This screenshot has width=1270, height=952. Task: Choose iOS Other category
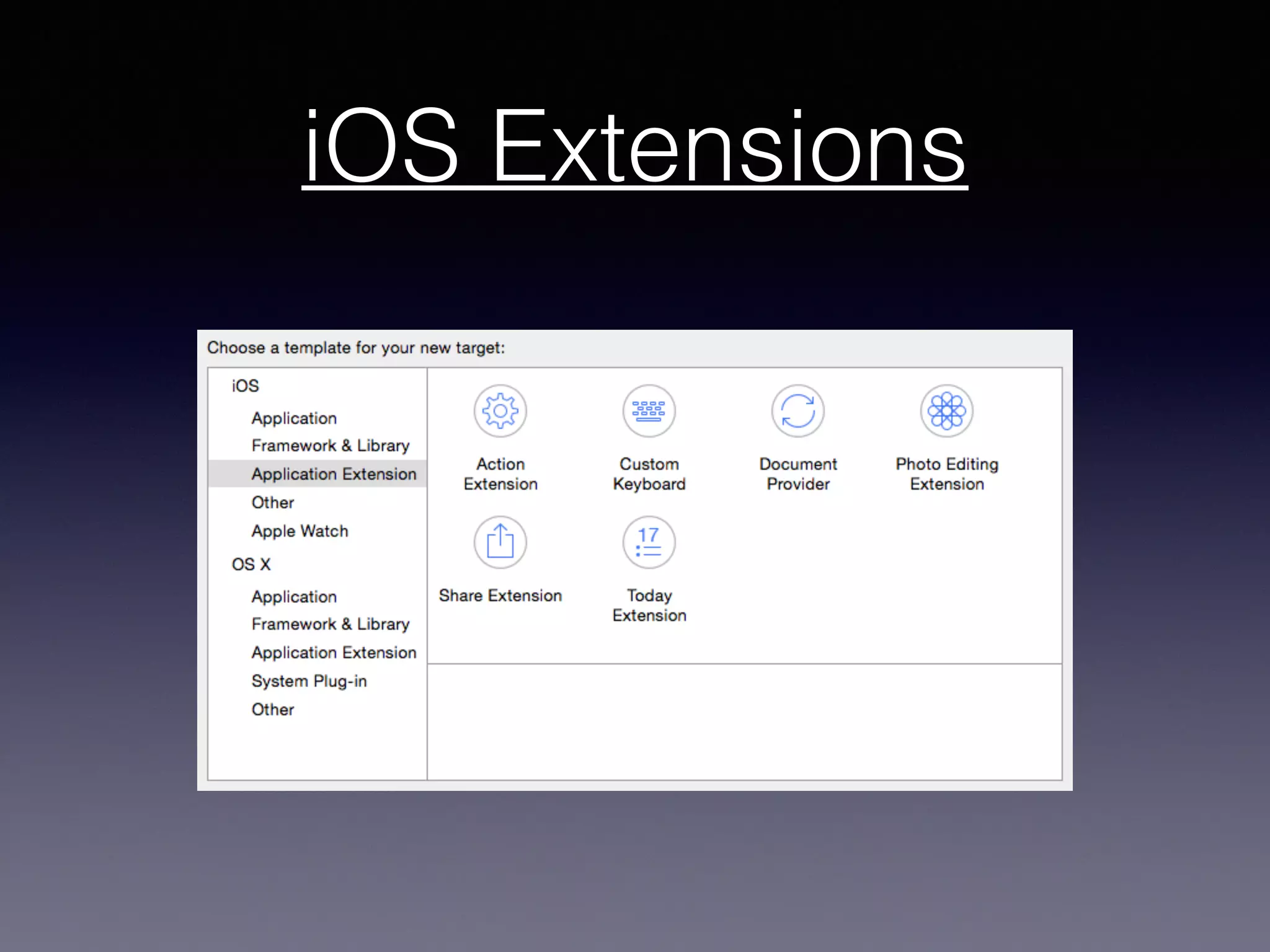tap(273, 502)
